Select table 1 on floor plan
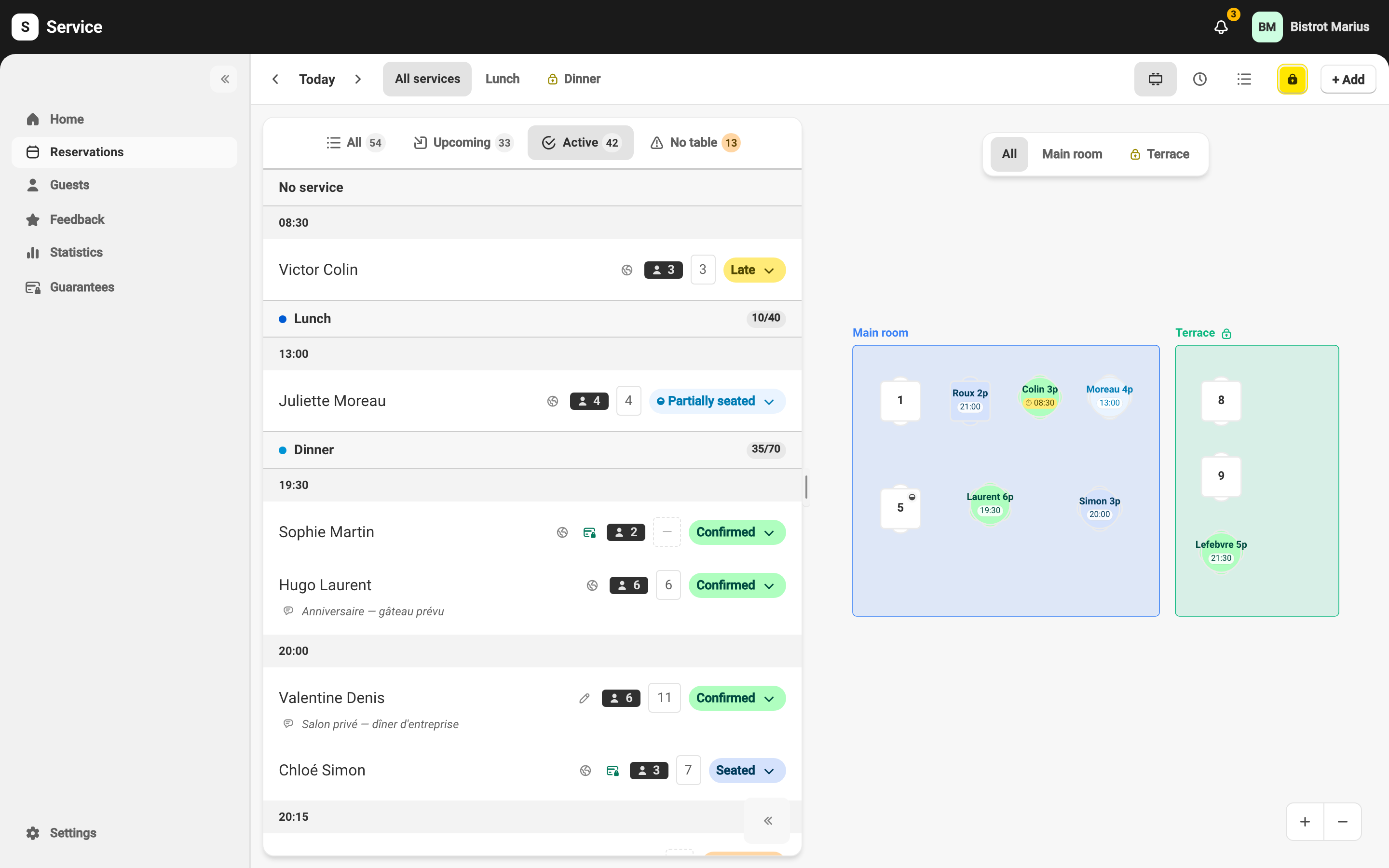1389x868 pixels. click(900, 401)
